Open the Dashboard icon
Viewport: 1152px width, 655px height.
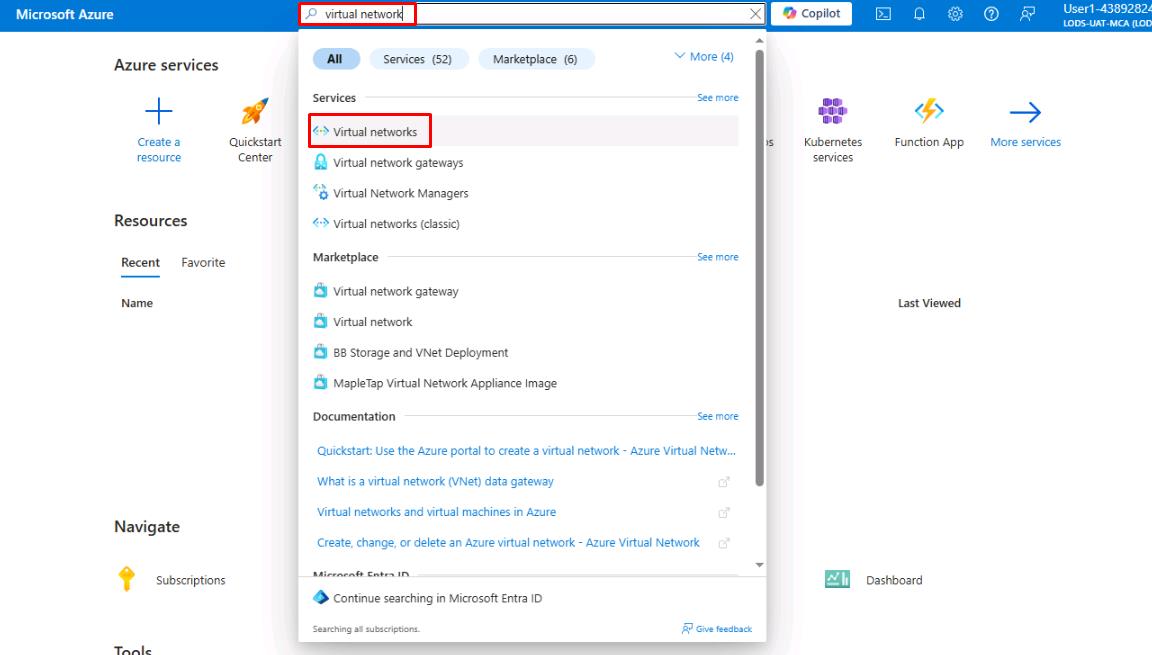837,579
